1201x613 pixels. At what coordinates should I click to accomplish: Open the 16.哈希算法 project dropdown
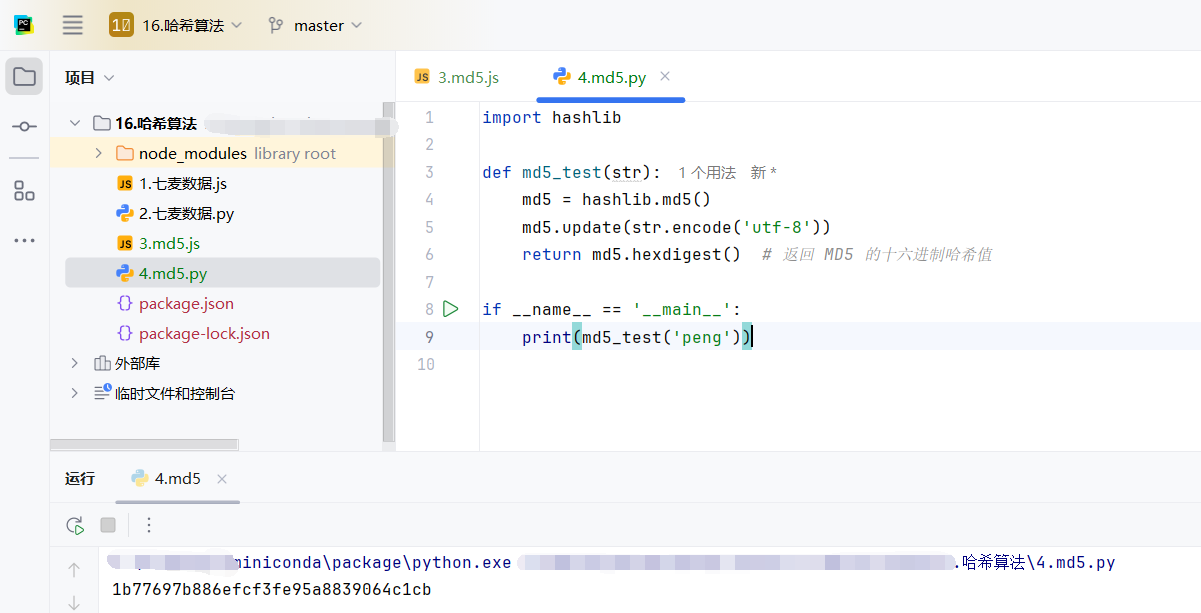click(x=176, y=26)
